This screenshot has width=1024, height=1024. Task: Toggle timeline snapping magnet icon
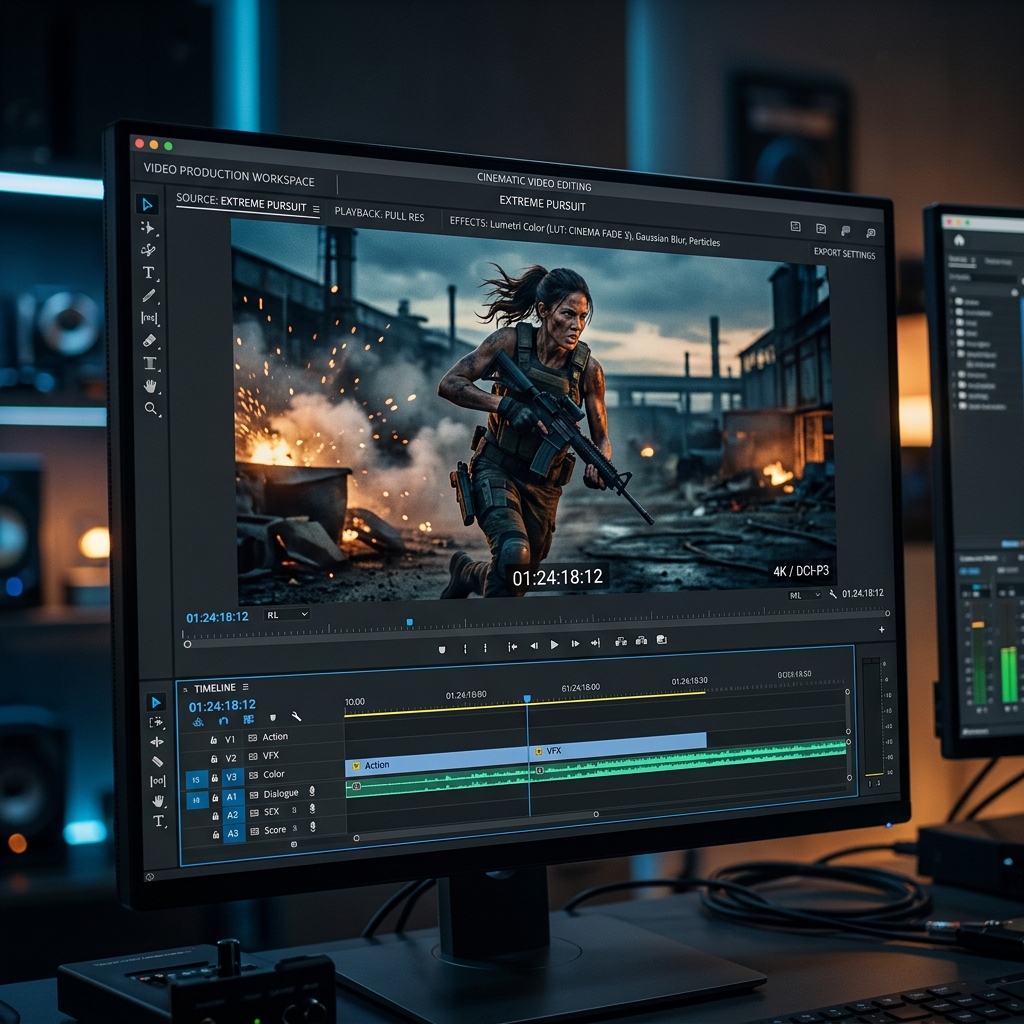tap(223, 720)
